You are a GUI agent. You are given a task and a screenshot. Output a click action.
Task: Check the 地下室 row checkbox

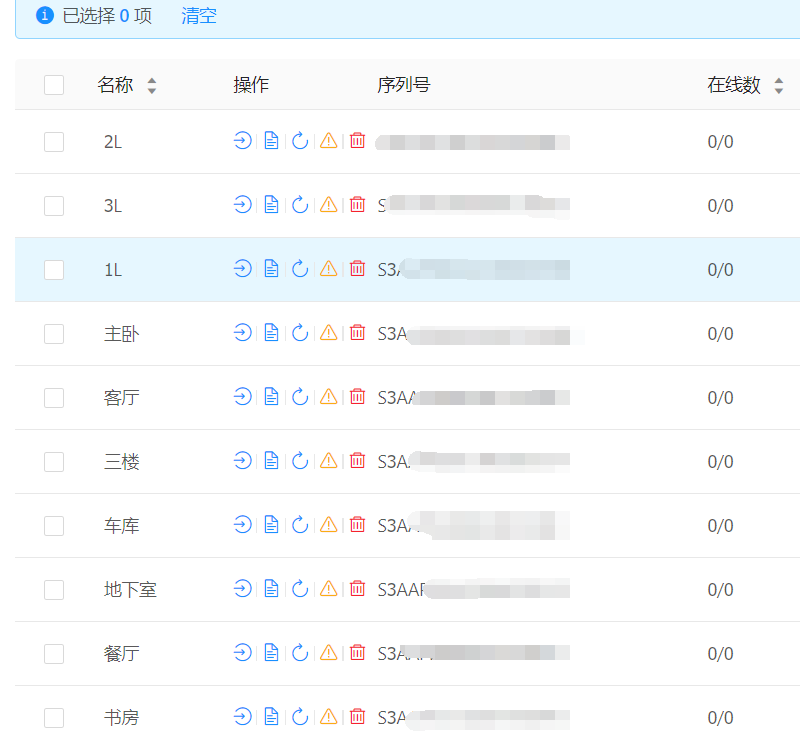coord(54,590)
